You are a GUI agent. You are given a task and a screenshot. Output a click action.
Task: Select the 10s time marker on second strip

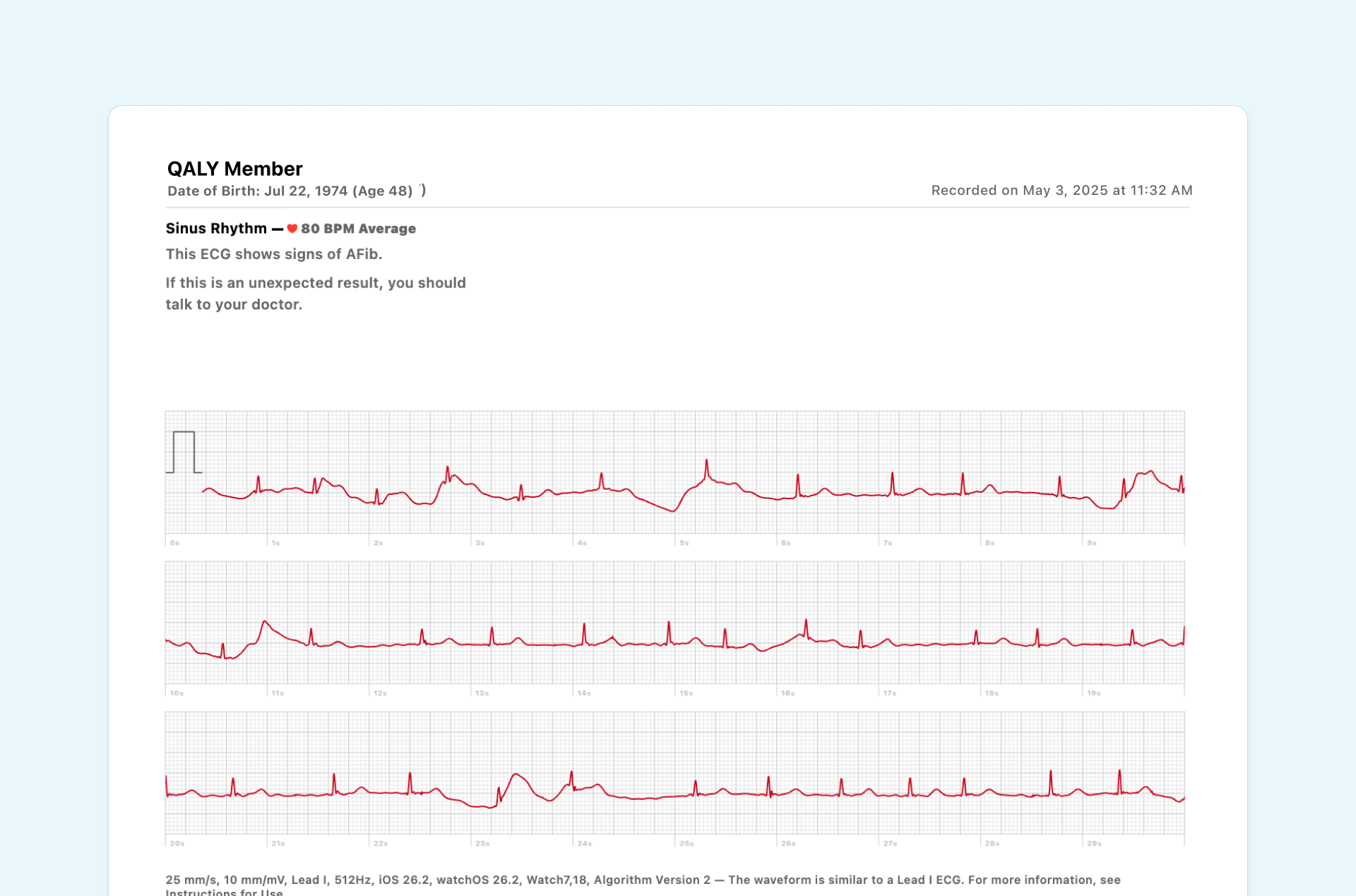[177, 693]
